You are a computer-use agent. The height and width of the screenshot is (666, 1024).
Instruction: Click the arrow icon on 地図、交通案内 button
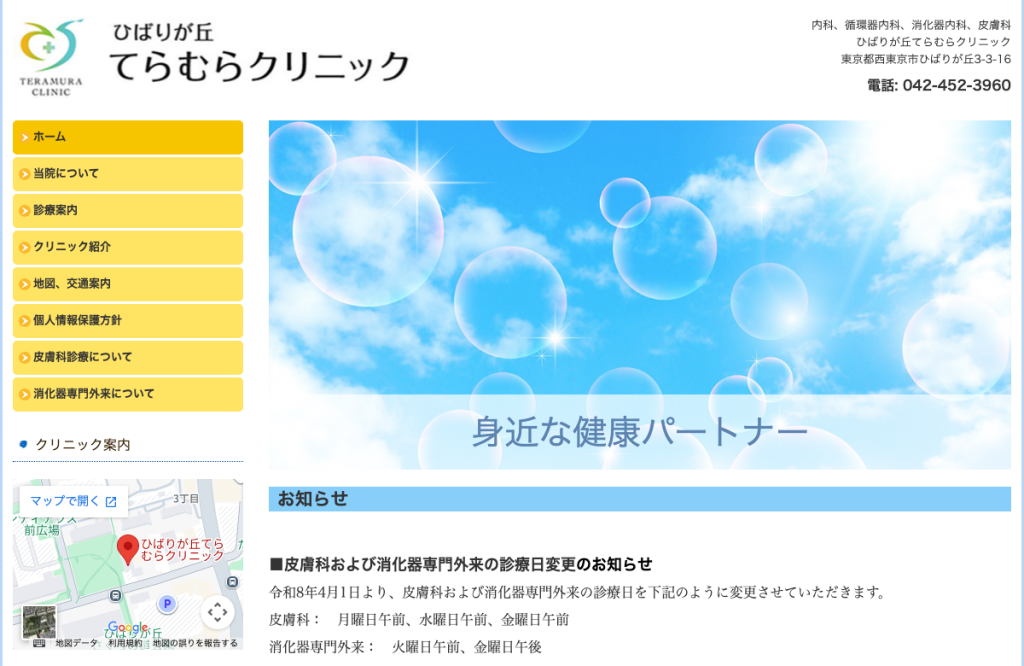[24, 284]
